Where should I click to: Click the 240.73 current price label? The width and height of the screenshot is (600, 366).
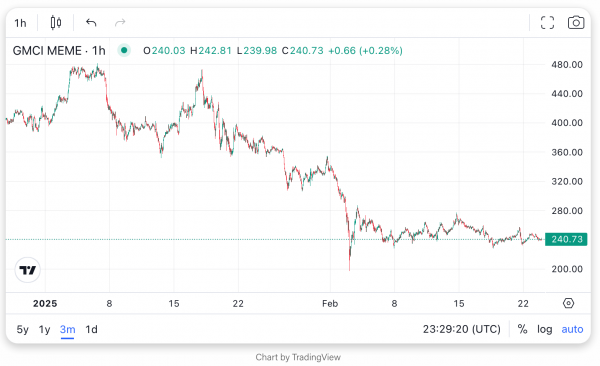pos(566,239)
